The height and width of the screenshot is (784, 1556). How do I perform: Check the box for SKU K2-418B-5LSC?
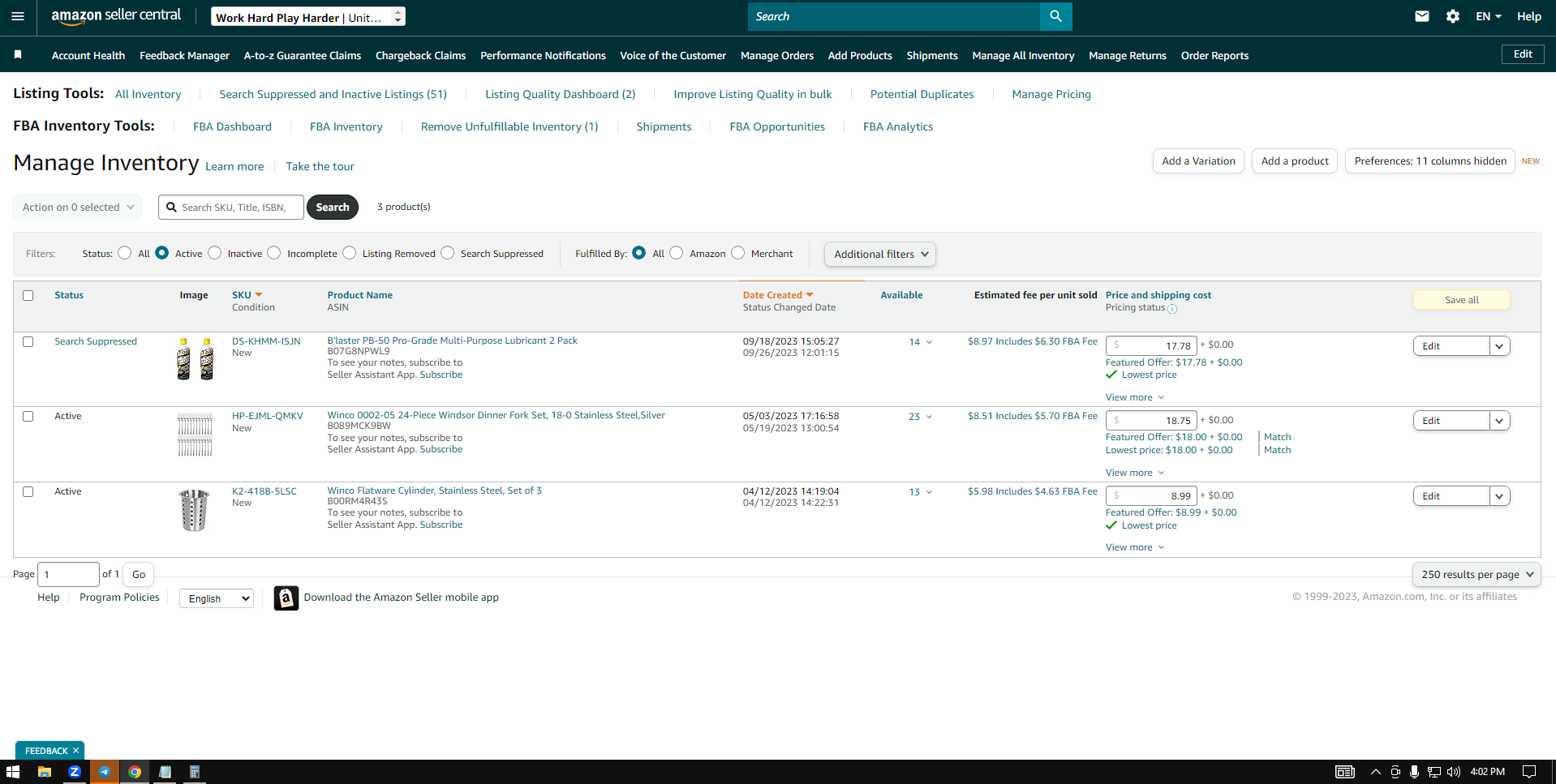click(x=28, y=491)
